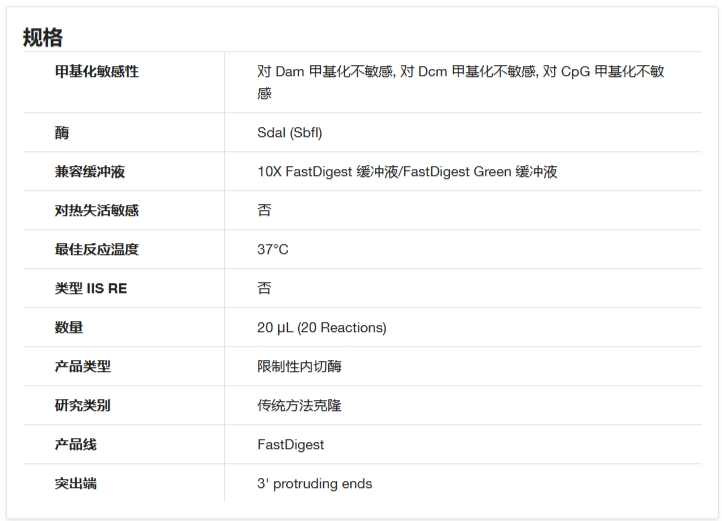Select the 兼容缓冲液 row label

coord(90,171)
